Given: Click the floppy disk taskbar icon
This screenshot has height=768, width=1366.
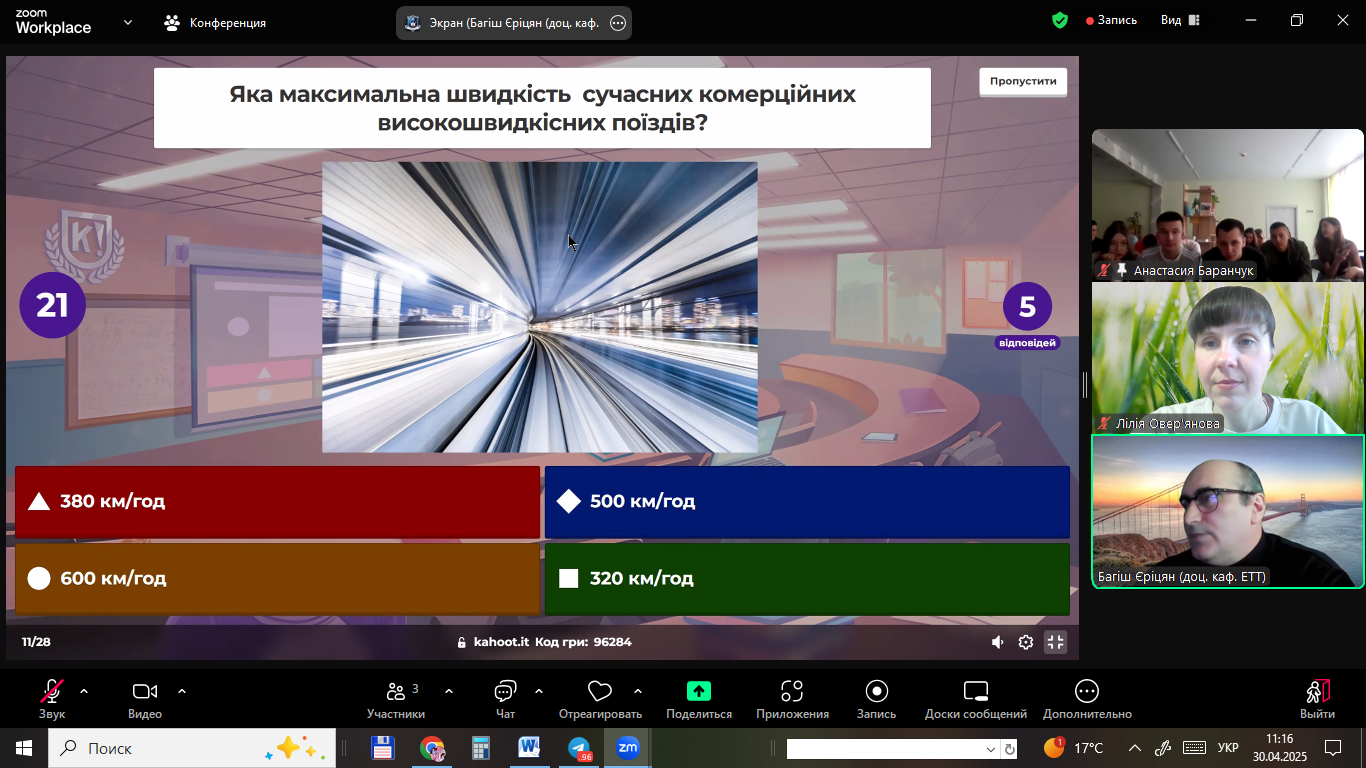Looking at the screenshot, I should click(383, 748).
